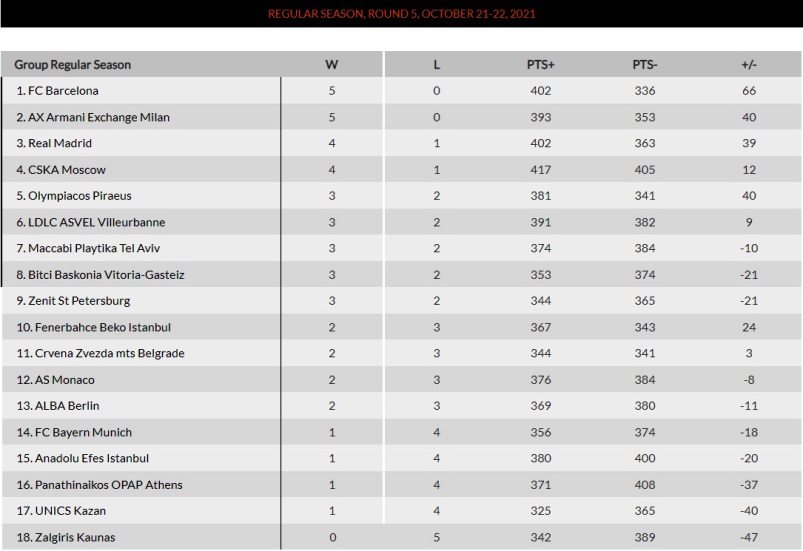Select AS Monaco in the table
This screenshot has width=803, height=551.
pos(65,380)
